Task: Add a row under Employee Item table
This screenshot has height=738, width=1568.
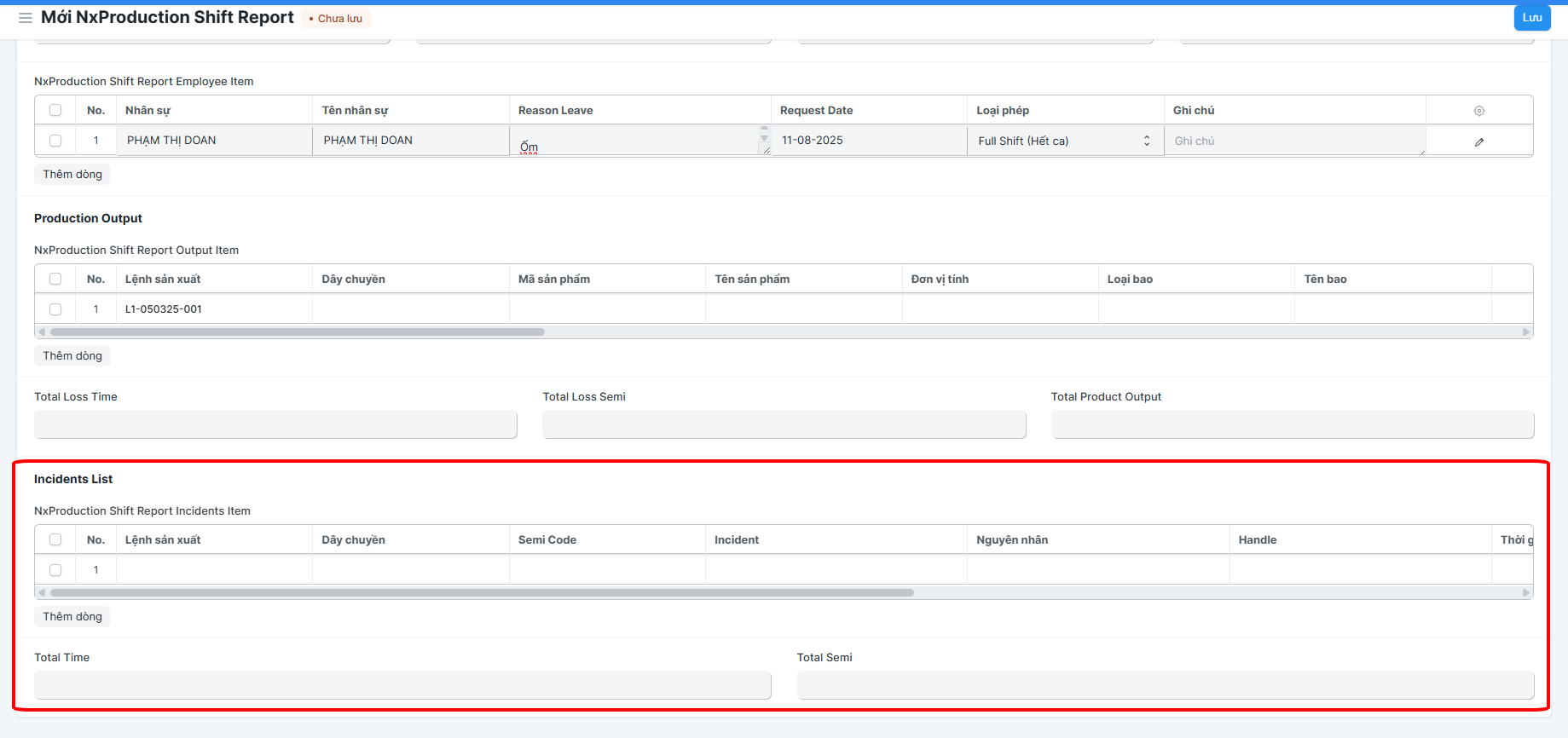Action: click(72, 175)
